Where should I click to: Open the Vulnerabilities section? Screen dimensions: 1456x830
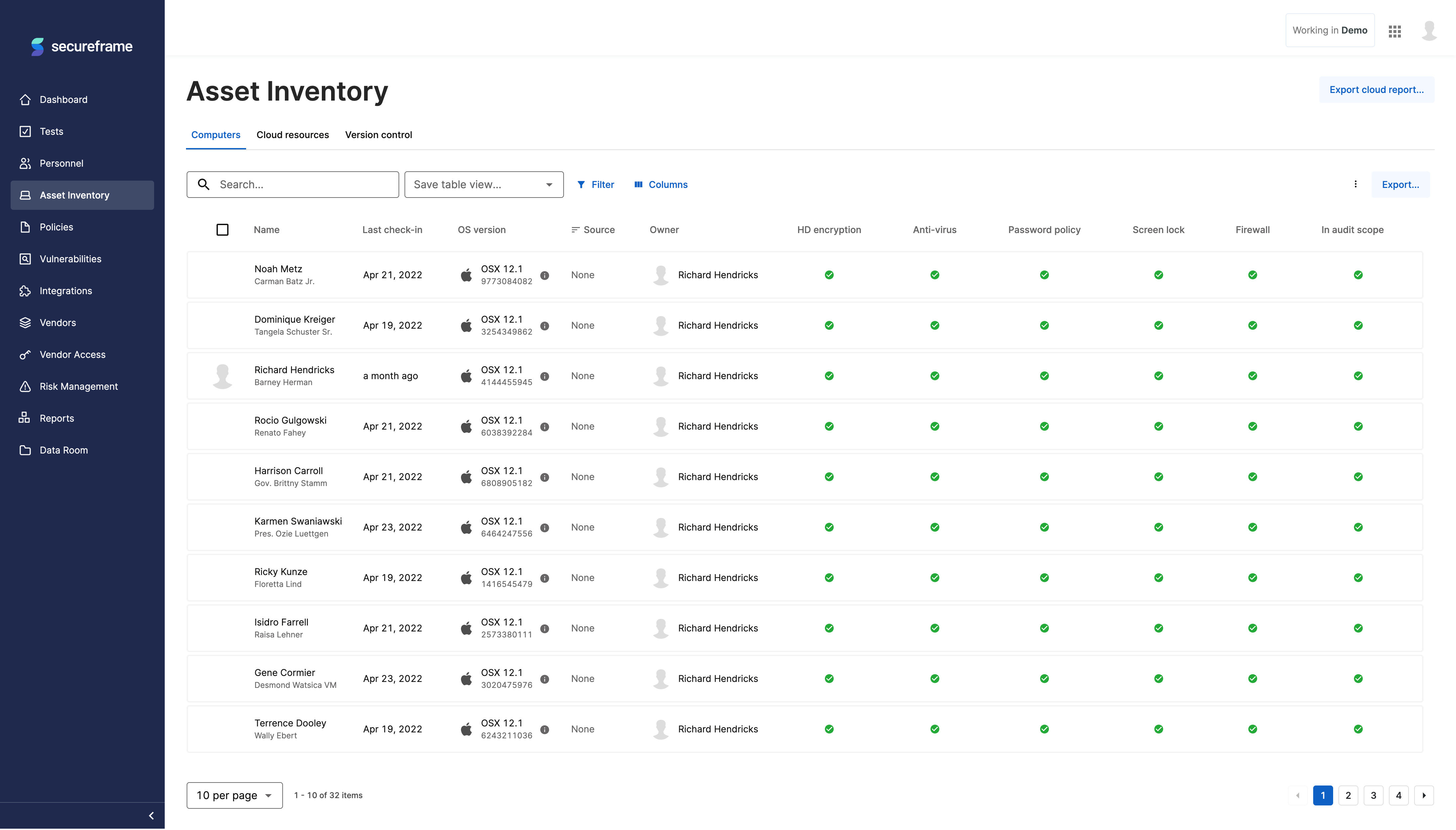(x=70, y=259)
